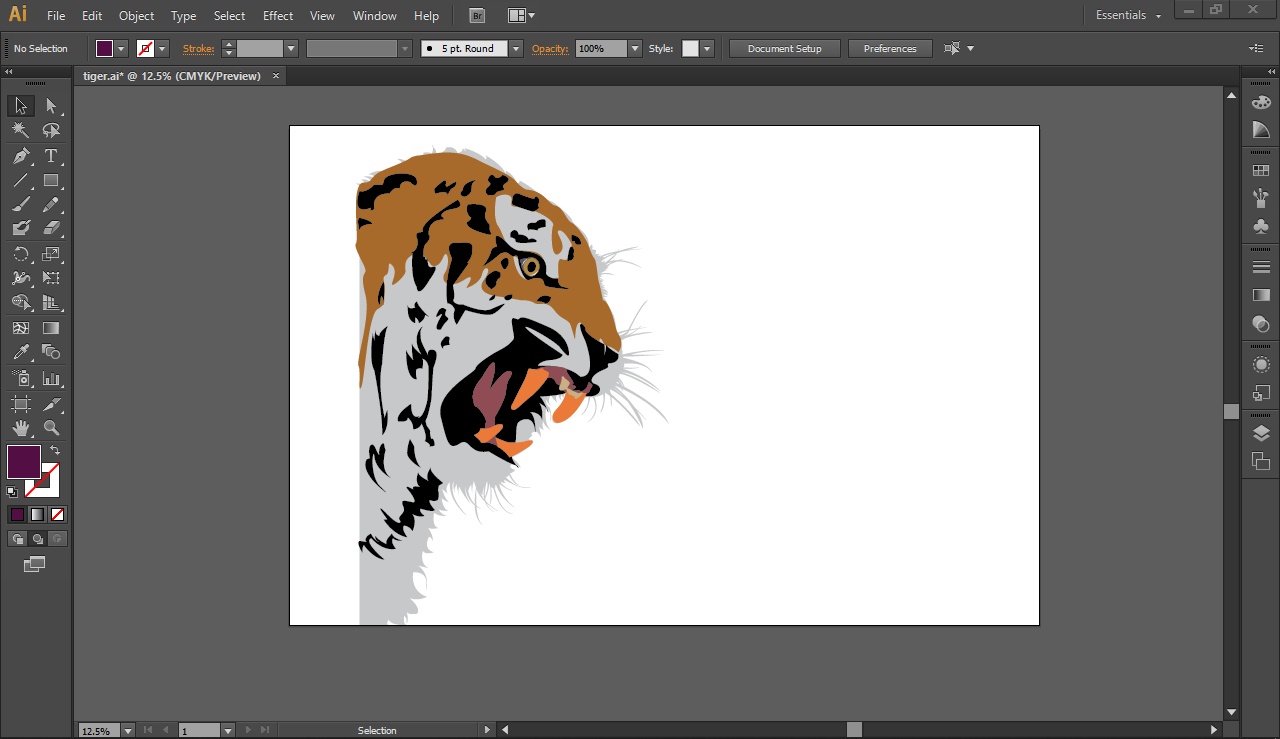
Task: Open the Color panel icon
Action: click(1261, 103)
